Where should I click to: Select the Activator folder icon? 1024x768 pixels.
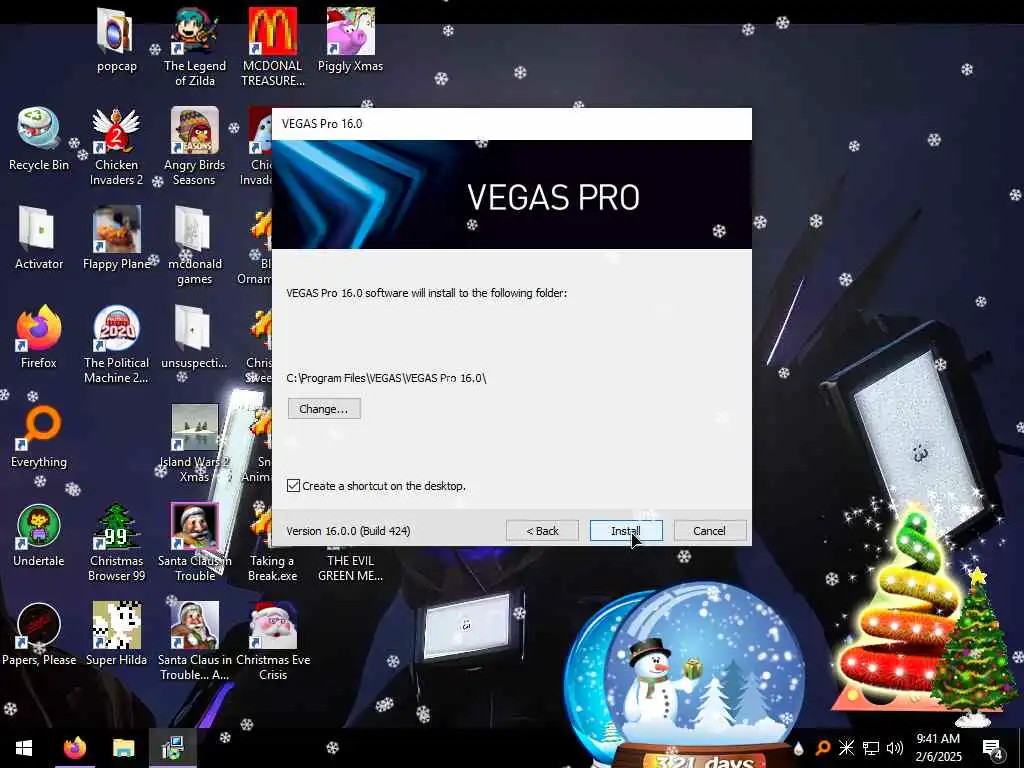point(39,238)
